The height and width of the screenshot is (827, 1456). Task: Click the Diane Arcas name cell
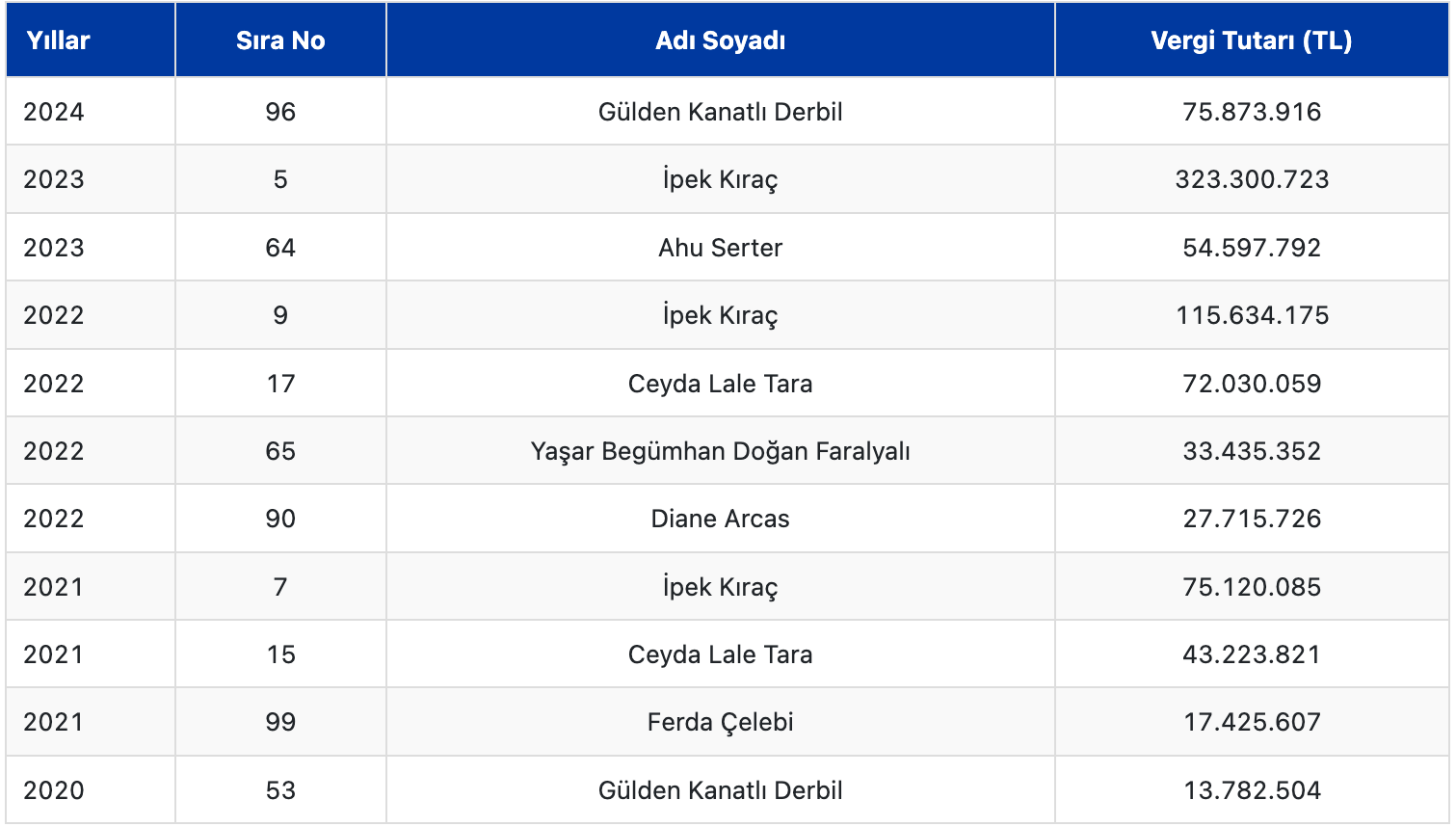click(720, 519)
